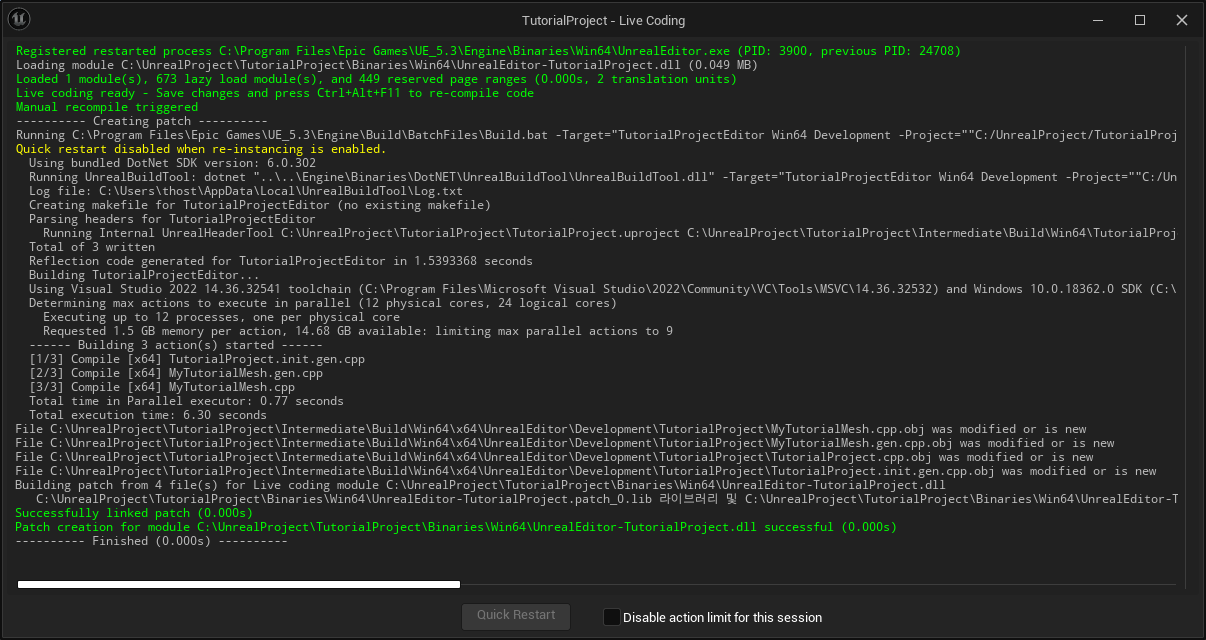Click the 'Patch creation for module' successful line
The width and height of the screenshot is (1206, 640).
pos(456,527)
